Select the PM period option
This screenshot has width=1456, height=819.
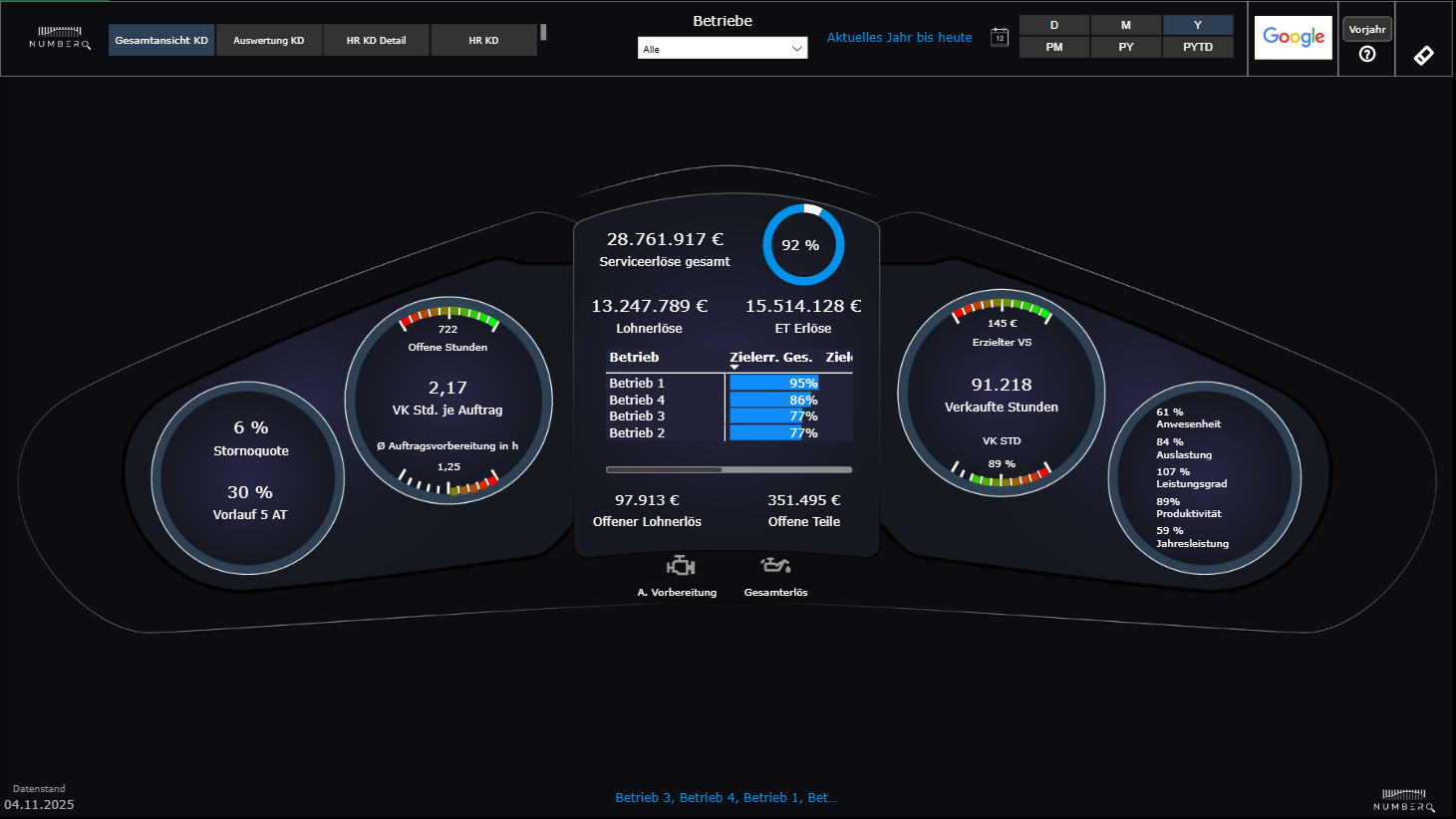(1053, 47)
